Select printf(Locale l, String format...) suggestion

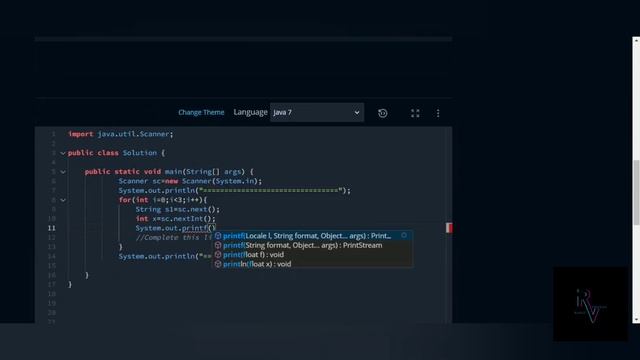pyautogui.click(x=312, y=236)
